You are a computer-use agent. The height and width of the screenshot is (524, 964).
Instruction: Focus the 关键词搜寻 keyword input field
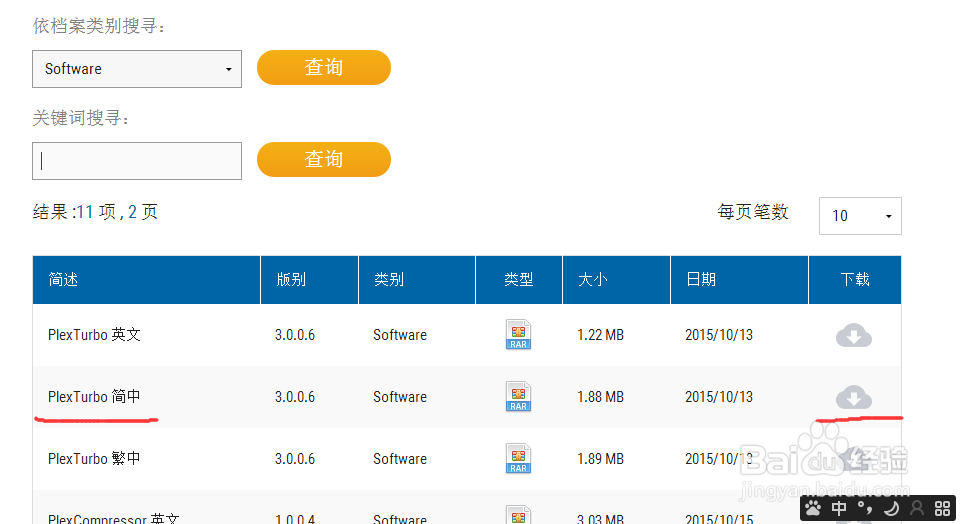137,161
